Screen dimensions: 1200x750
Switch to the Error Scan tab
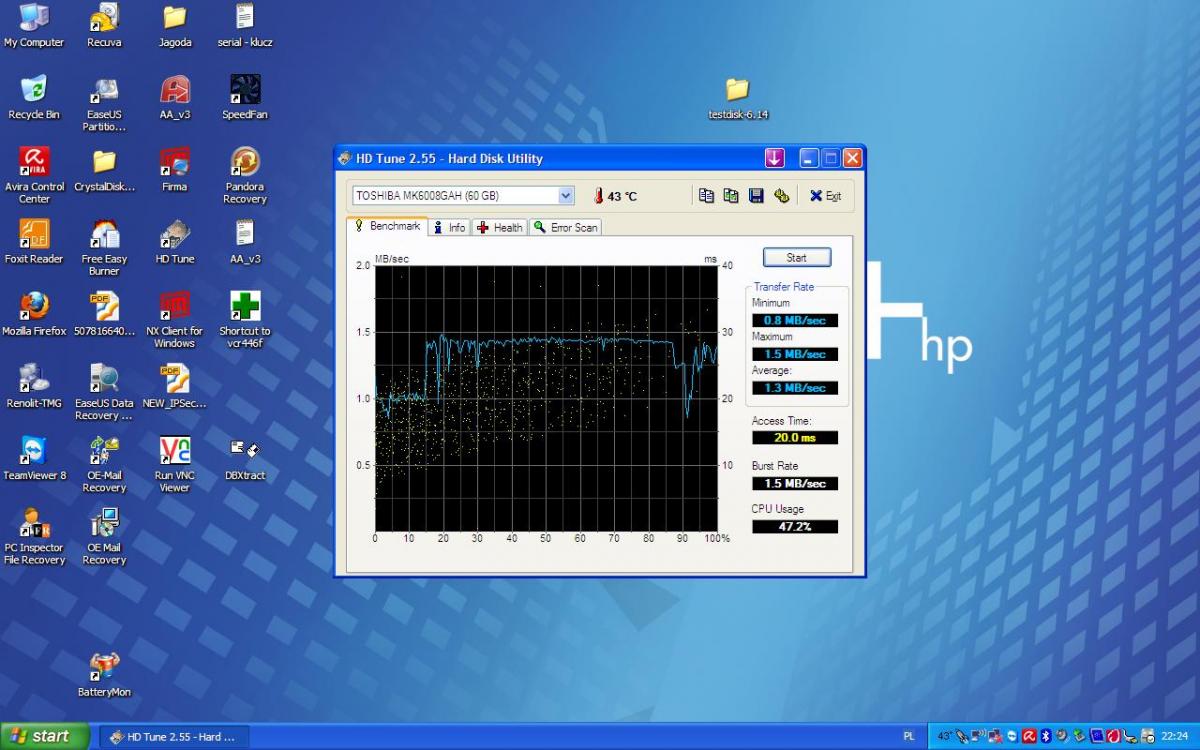coord(565,228)
